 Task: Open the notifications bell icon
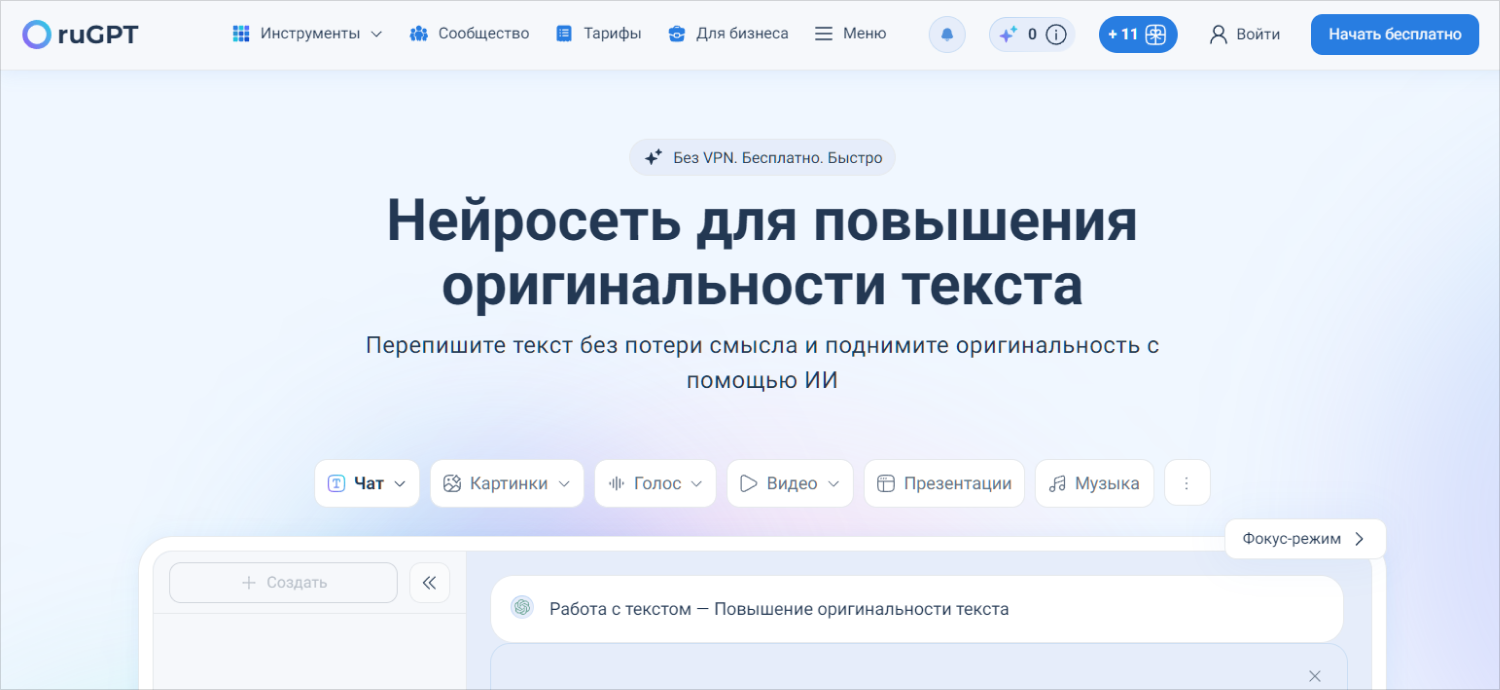[x=947, y=34]
